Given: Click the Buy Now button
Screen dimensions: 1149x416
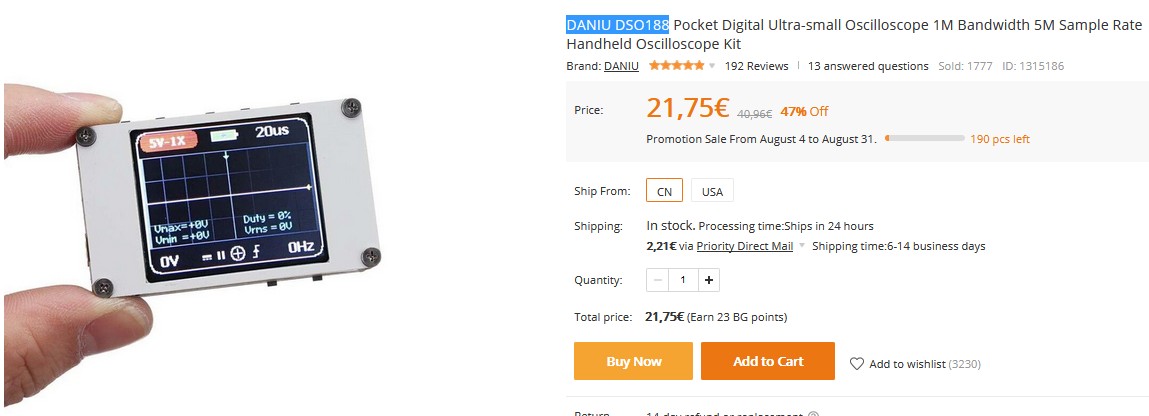Looking at the screenshot, I should point(634,361).
